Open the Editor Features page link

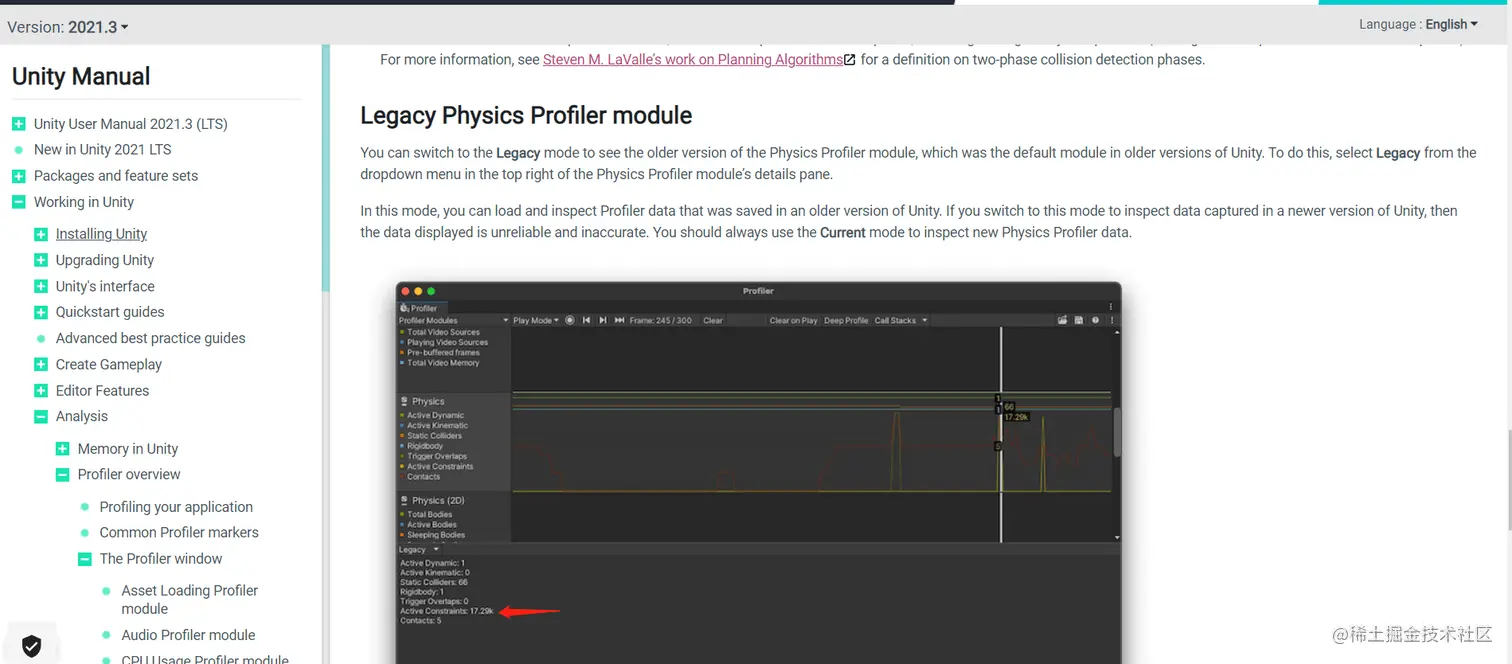pos(103,391)
